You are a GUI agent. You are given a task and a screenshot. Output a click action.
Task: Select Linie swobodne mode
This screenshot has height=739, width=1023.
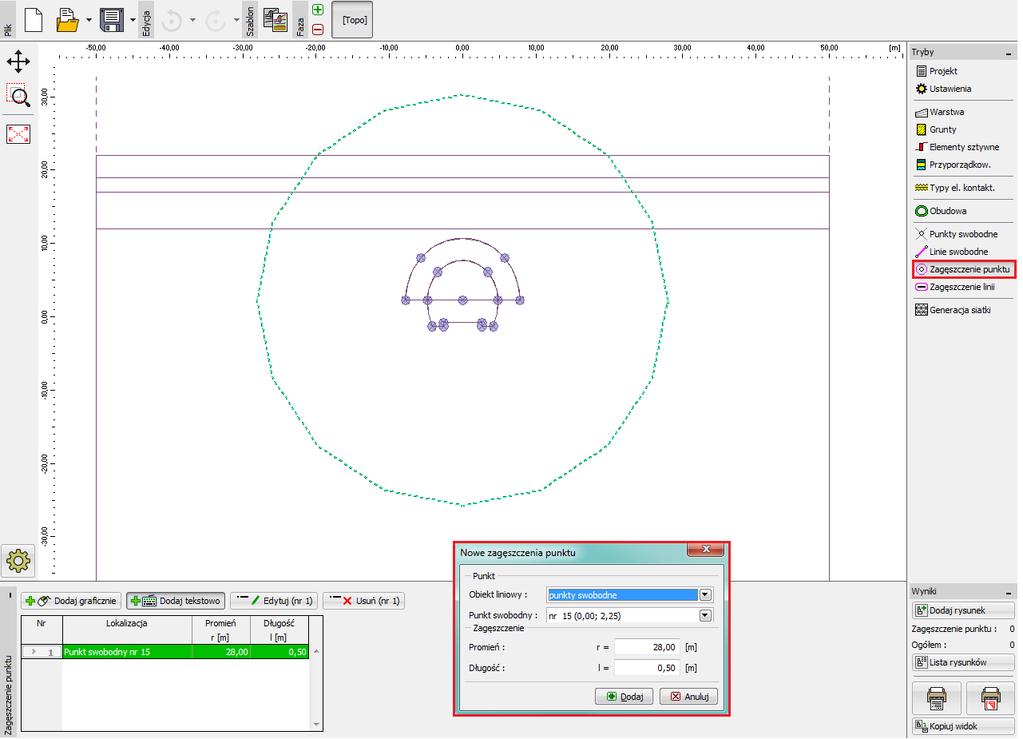[x=952, y=252]
